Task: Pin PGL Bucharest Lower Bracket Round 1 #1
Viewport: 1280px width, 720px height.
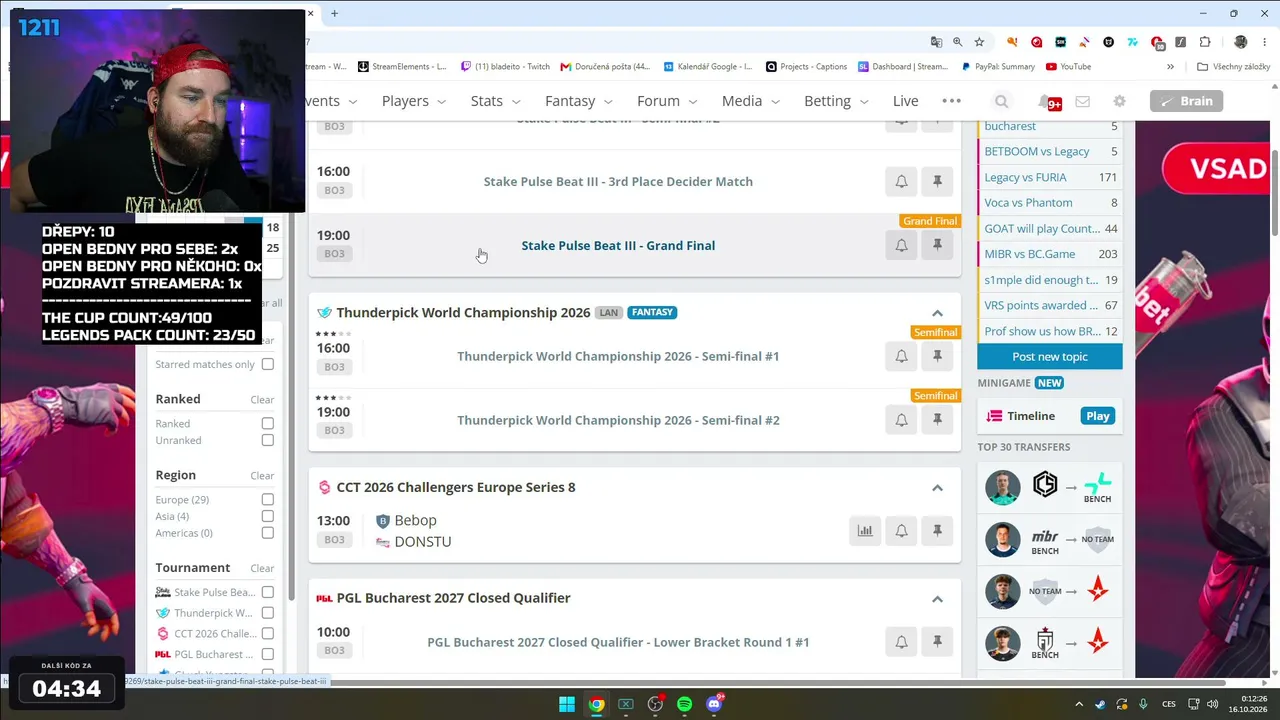Action: click(x=937, y=642)
